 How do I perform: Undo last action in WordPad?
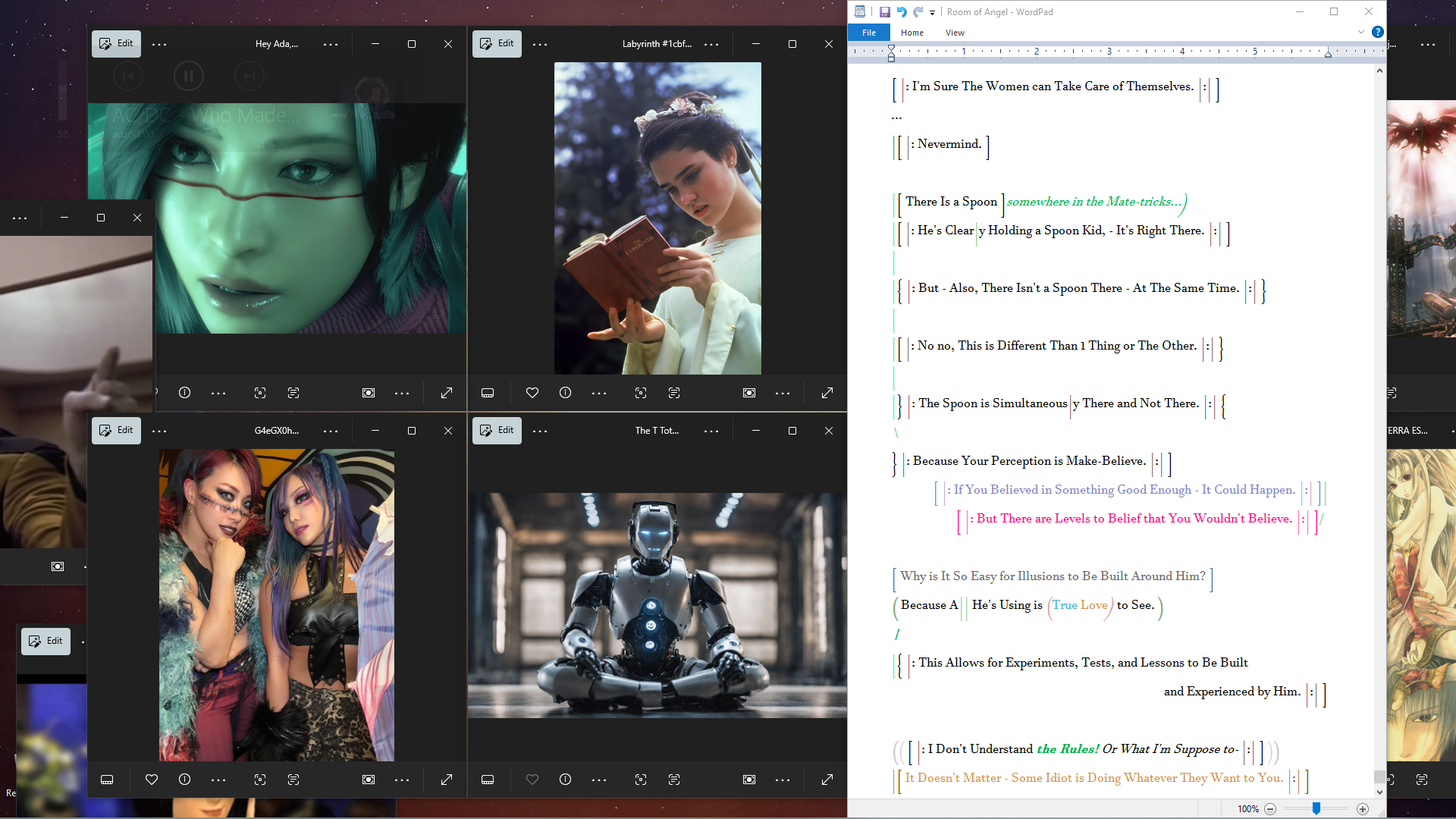(x=901, y=11)
